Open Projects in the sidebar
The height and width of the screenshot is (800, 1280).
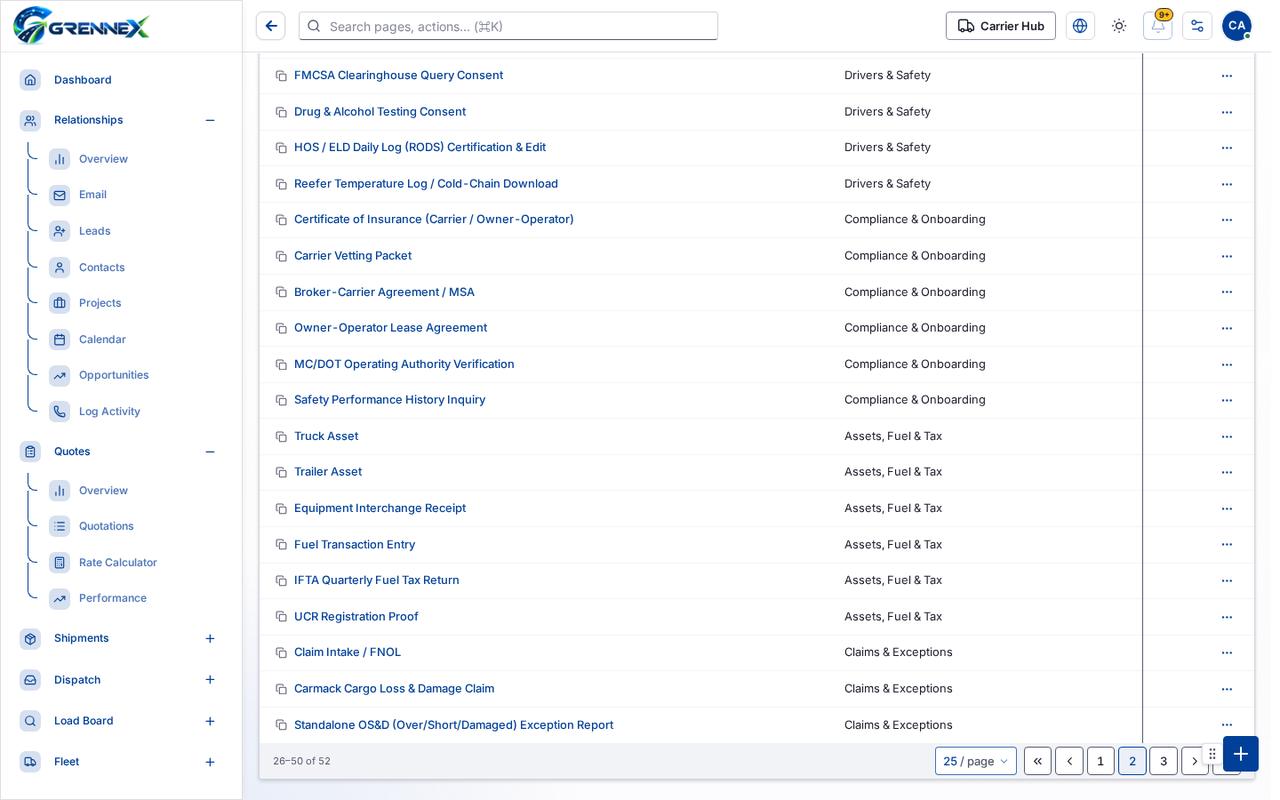[100, 303]
